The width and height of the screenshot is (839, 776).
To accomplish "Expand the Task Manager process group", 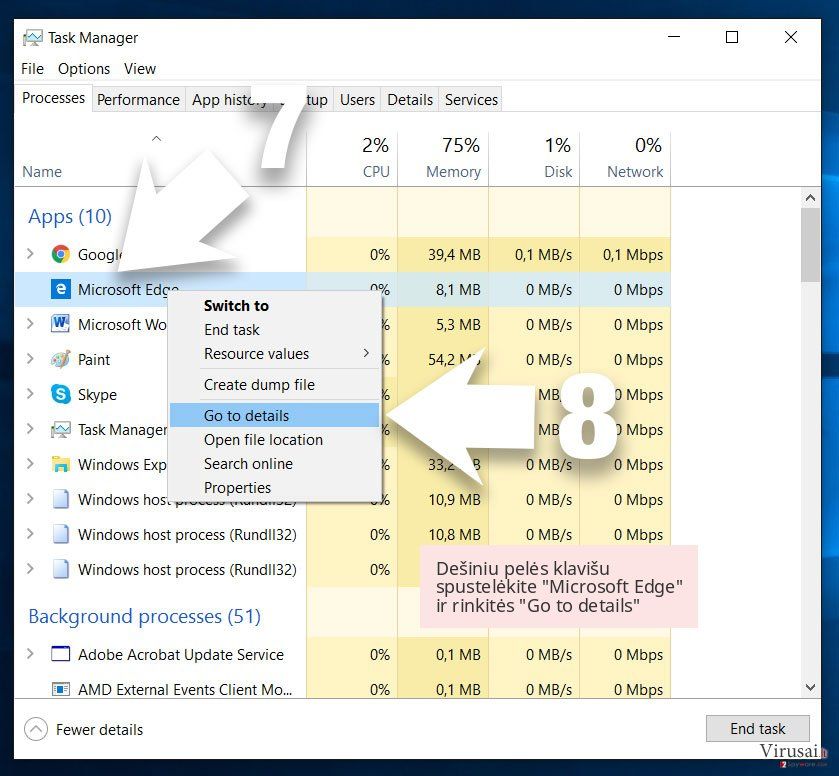I will pos(30,429).
